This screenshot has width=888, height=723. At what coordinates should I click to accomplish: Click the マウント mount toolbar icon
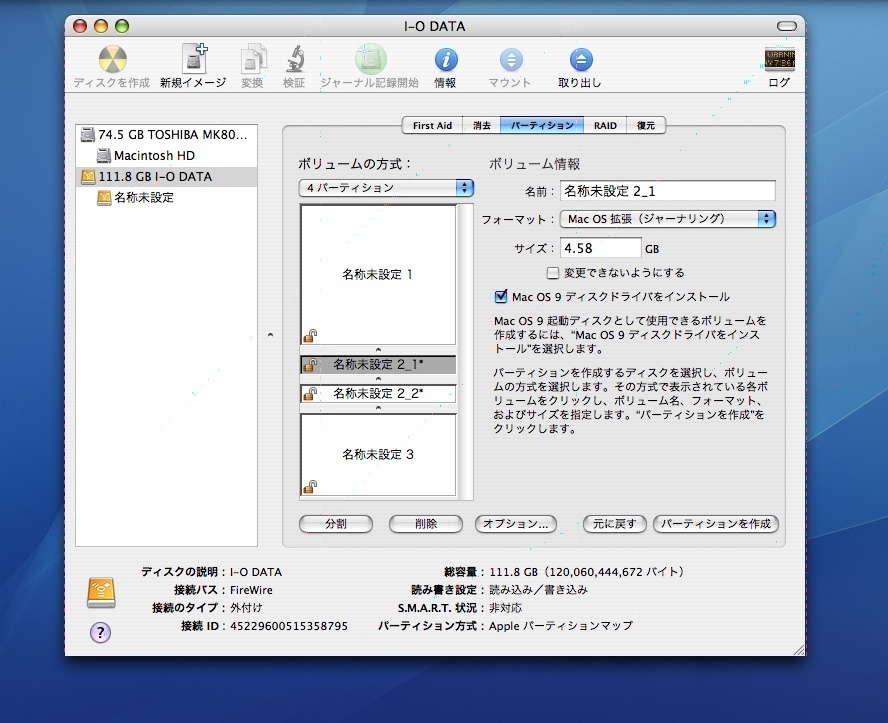click(x=511, y=59)
